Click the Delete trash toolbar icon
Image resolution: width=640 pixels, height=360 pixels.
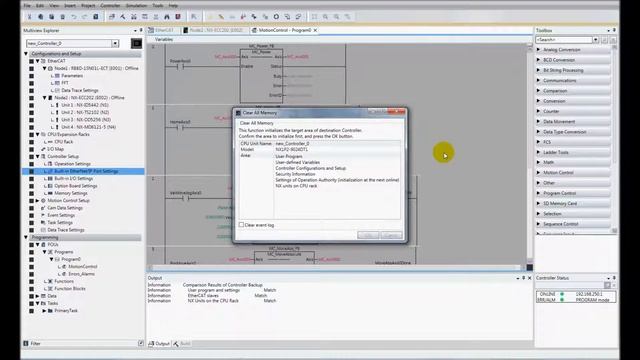pos(62,17)
